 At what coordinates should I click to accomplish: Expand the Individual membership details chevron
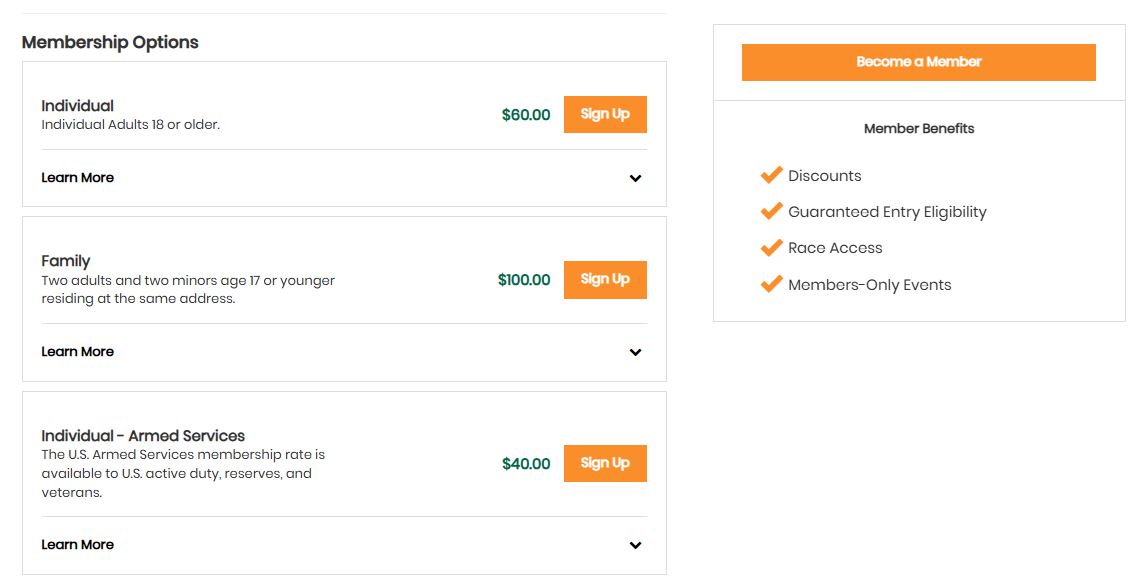pyautogui.click(x=635, y=178)
